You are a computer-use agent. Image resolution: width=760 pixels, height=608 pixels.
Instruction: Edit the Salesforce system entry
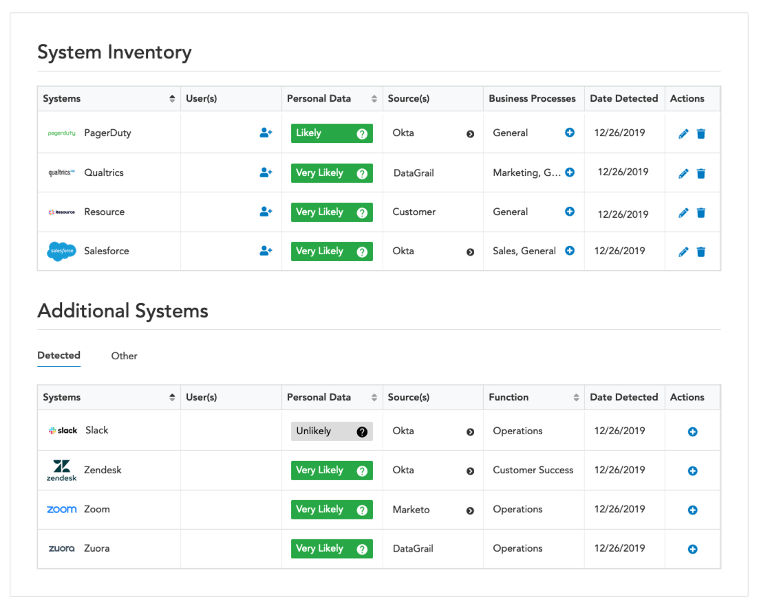(x=683, y=252)
